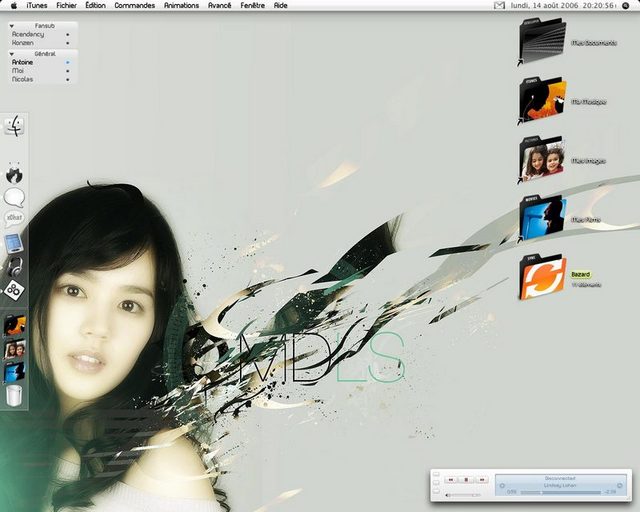This screenshot has height=512, width=640.
Task: Click the right circular arrow in track display
Action: click(x=620, y=485)
